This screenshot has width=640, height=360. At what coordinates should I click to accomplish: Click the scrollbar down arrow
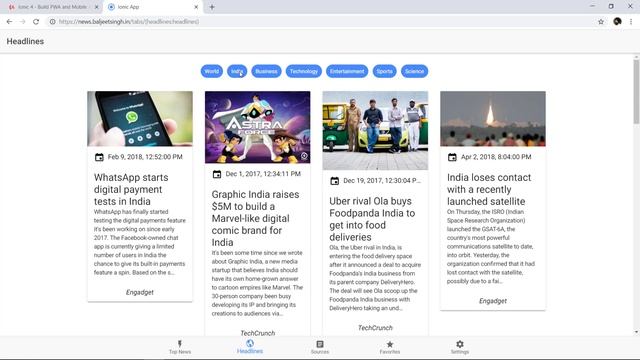click(x=636, y=332)
